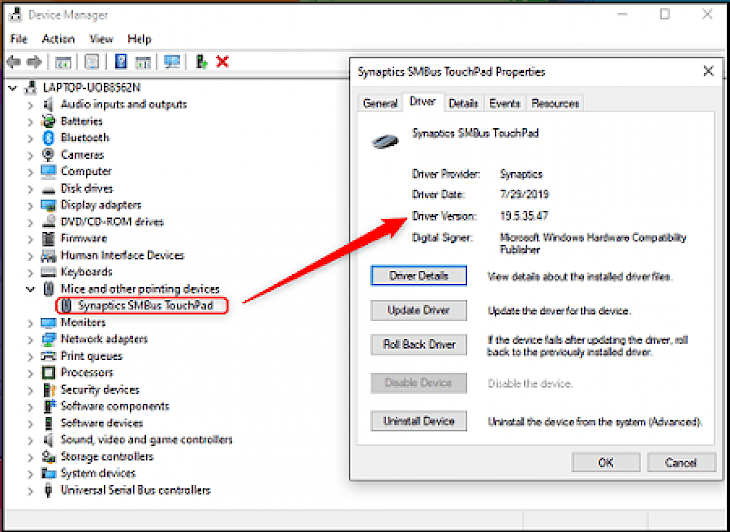Click the Update Driver button
The height and width of the screenshot is (532, 730).
[418, 311]
